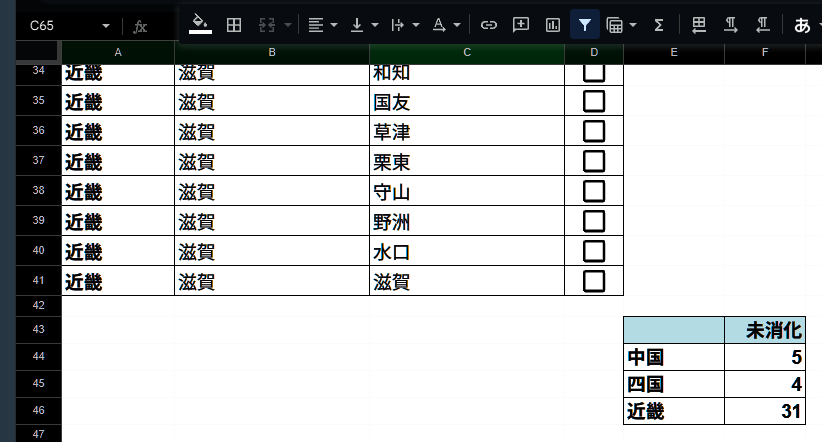822x442 pixels.
Task: Open the borders tool
Action: pos(234,25)
